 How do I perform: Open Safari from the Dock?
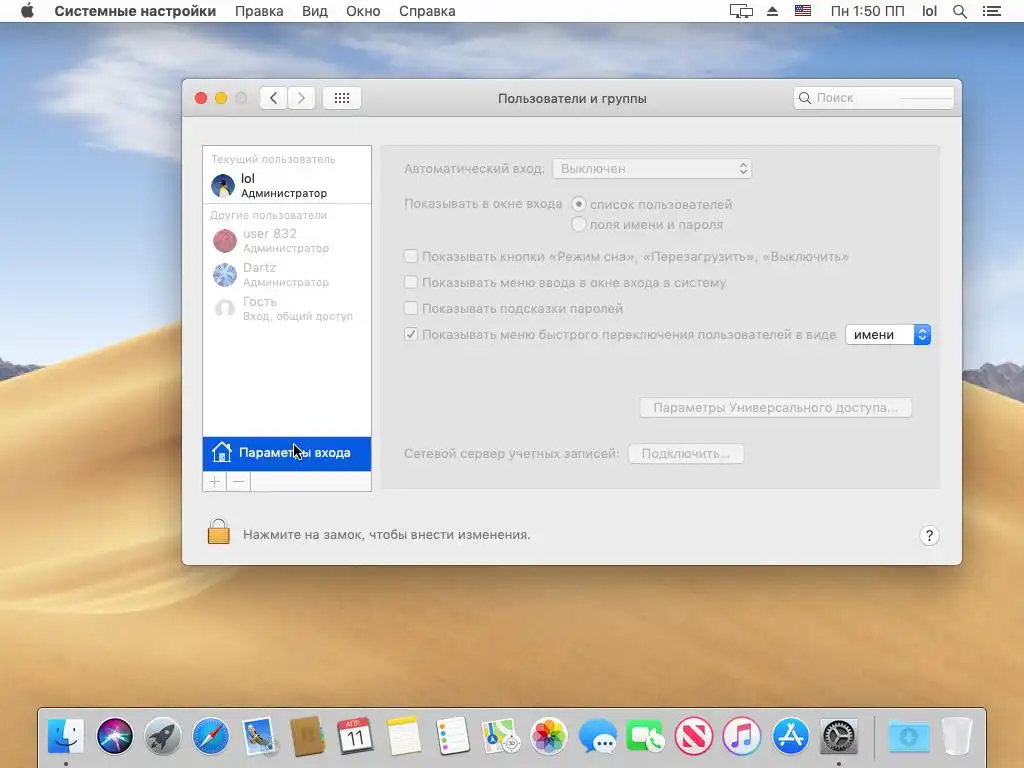point(211,736)
